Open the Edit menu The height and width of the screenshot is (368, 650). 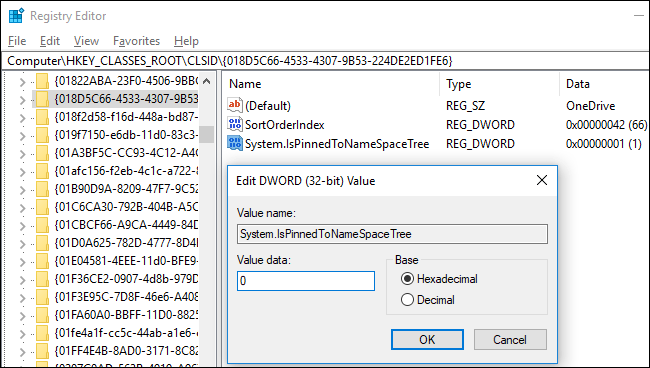[x=50, y=41]
